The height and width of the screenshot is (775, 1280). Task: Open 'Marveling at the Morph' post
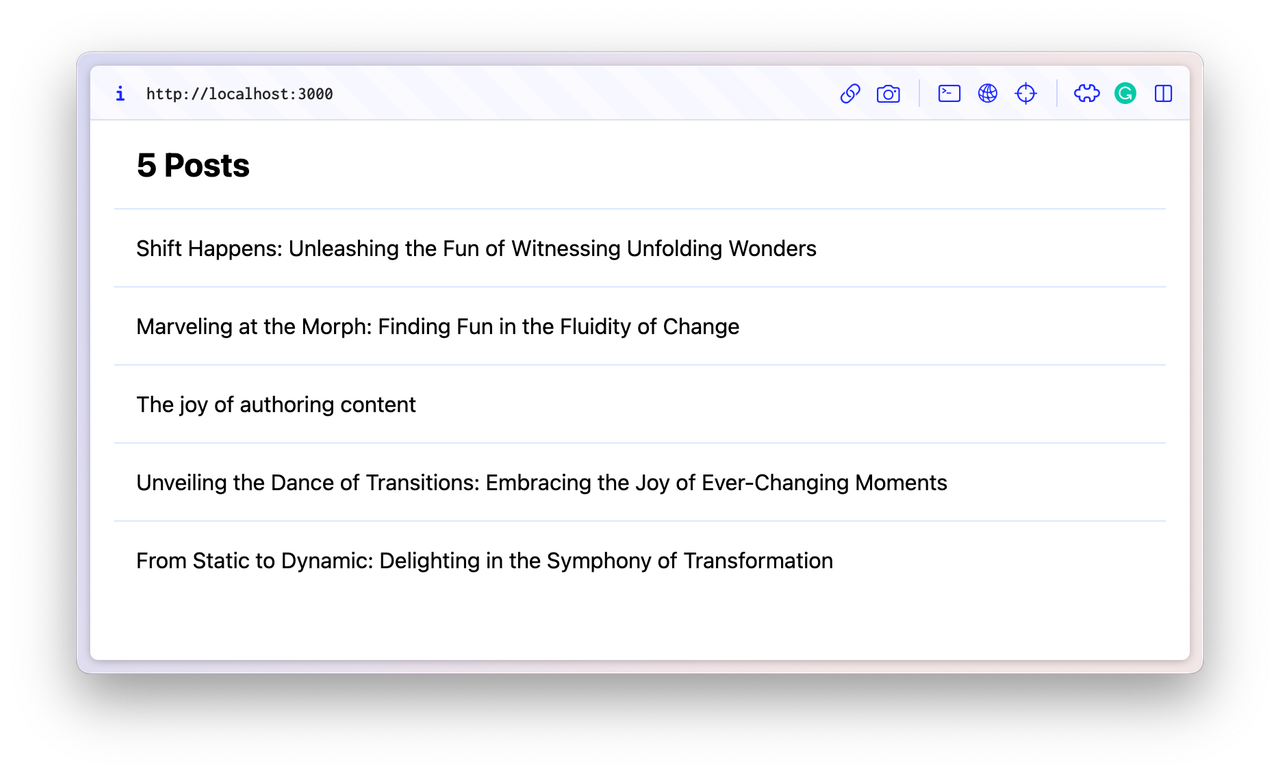click(438, 326)
